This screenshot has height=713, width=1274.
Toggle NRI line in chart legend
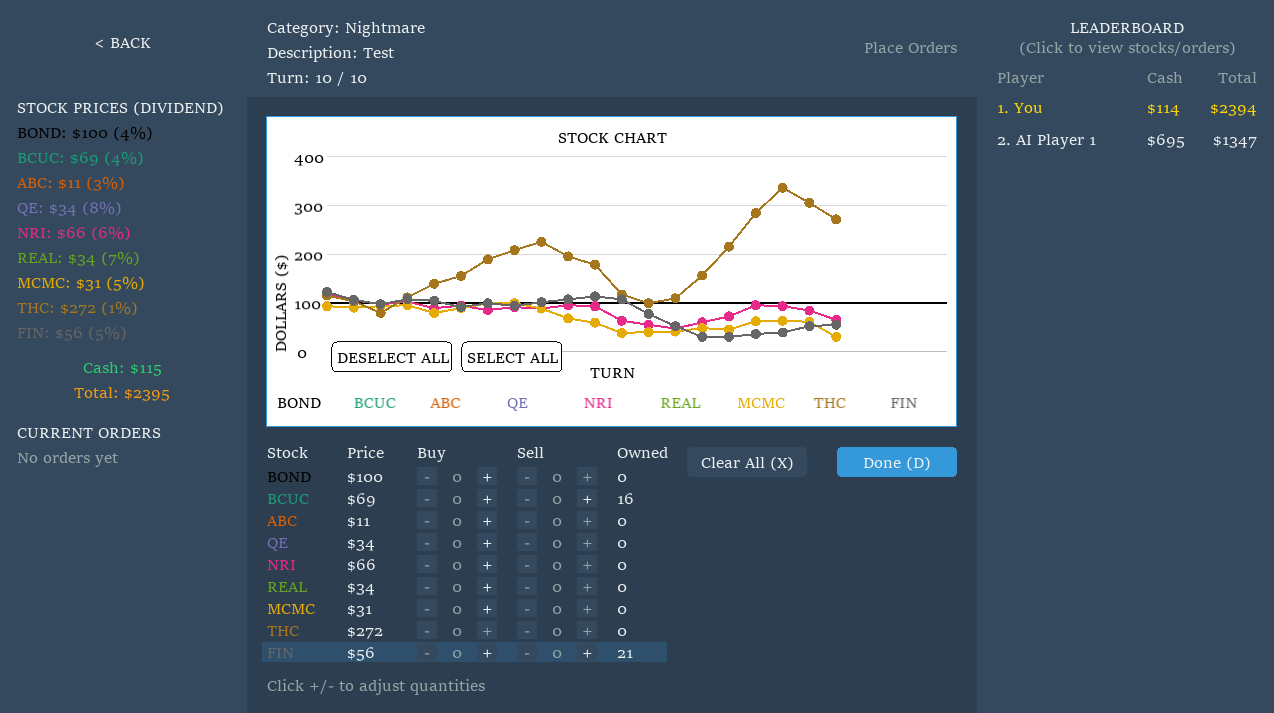coord(598,403)
